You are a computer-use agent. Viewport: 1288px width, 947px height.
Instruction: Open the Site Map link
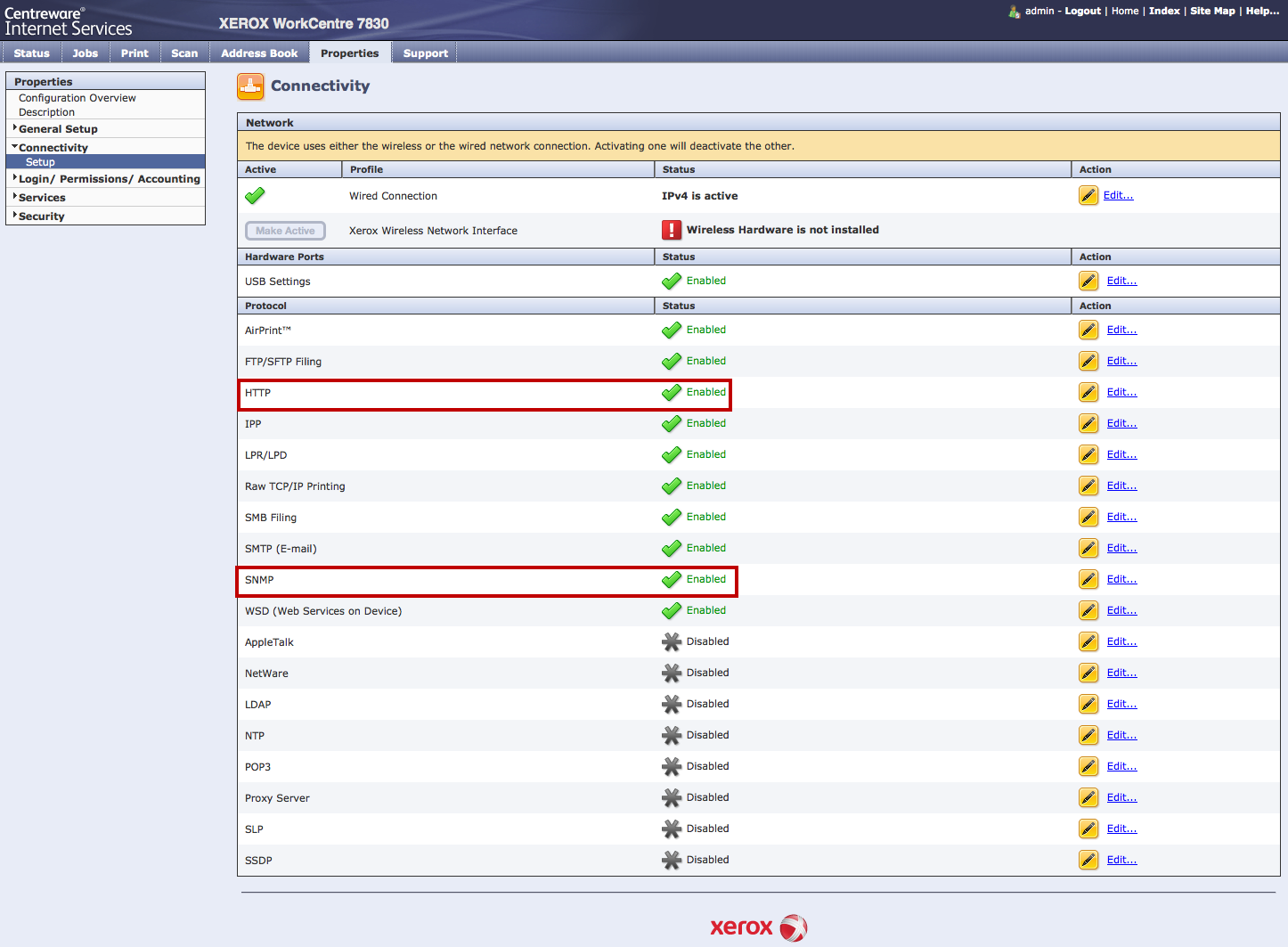pyautogui.click(x=1212, y=12)
